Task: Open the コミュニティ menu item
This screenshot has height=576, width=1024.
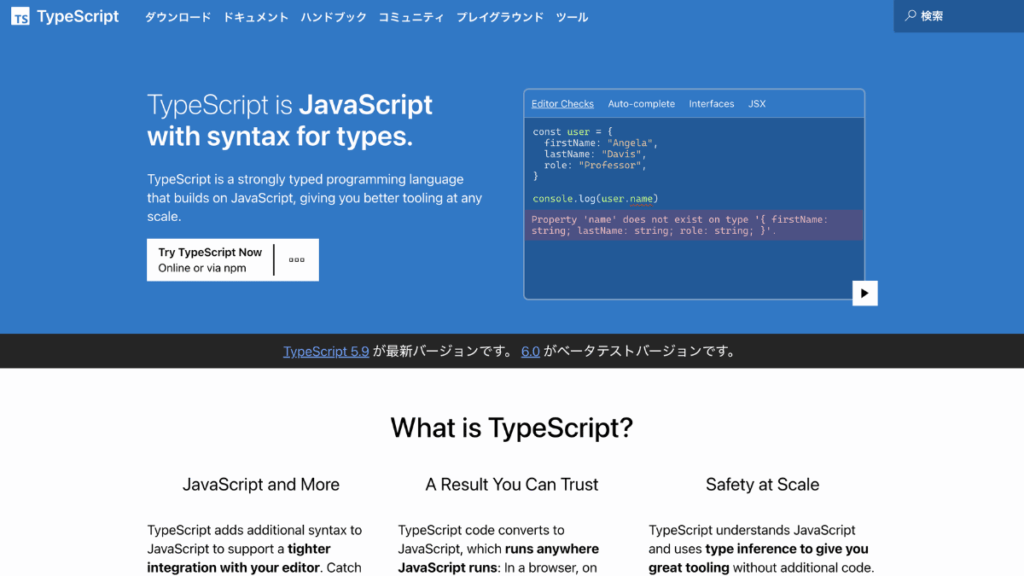Action: pos(411,16)
